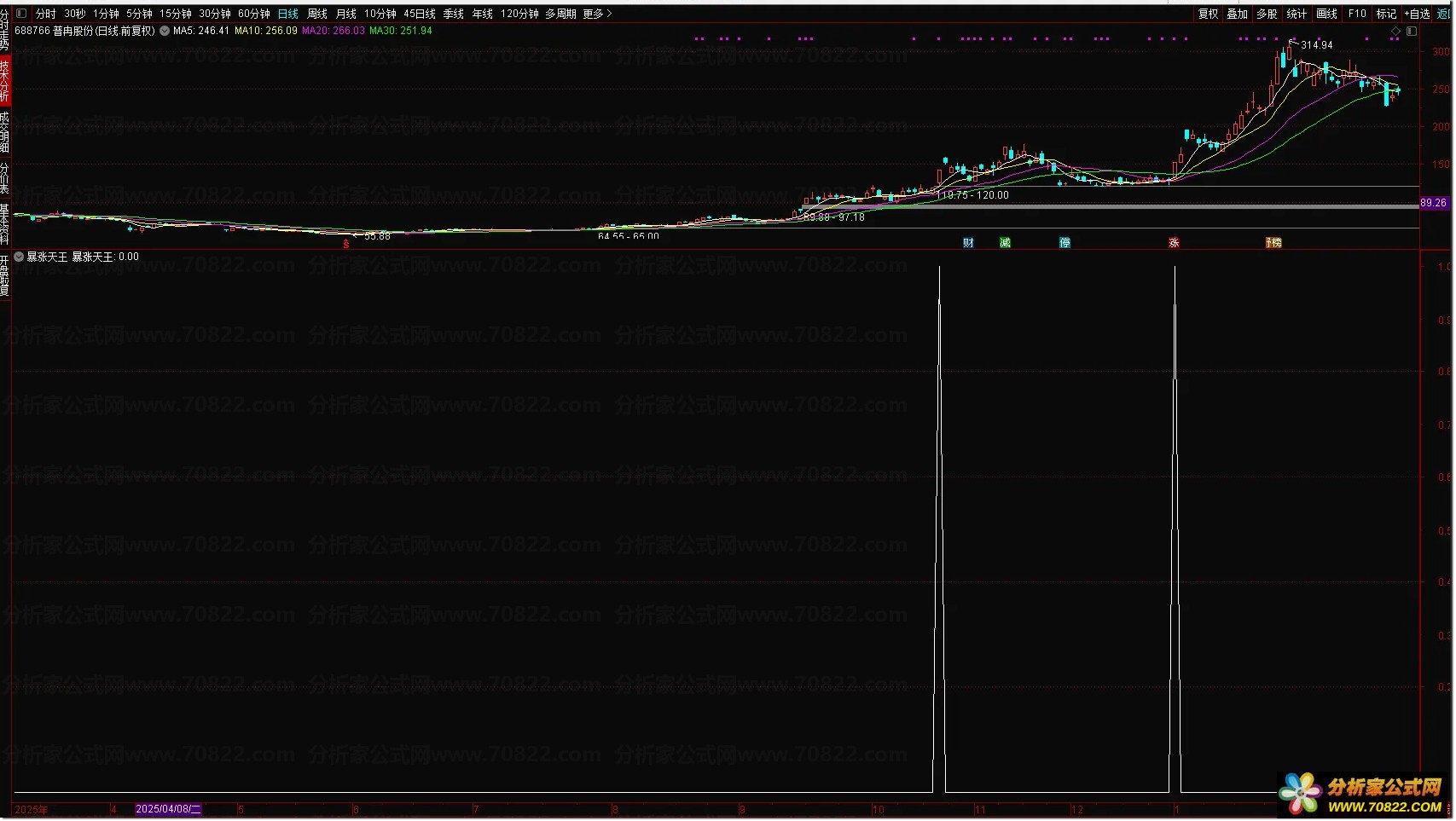Select the 30分钟 period
The image size is (1456, 821).
click(x=215, y=14)
